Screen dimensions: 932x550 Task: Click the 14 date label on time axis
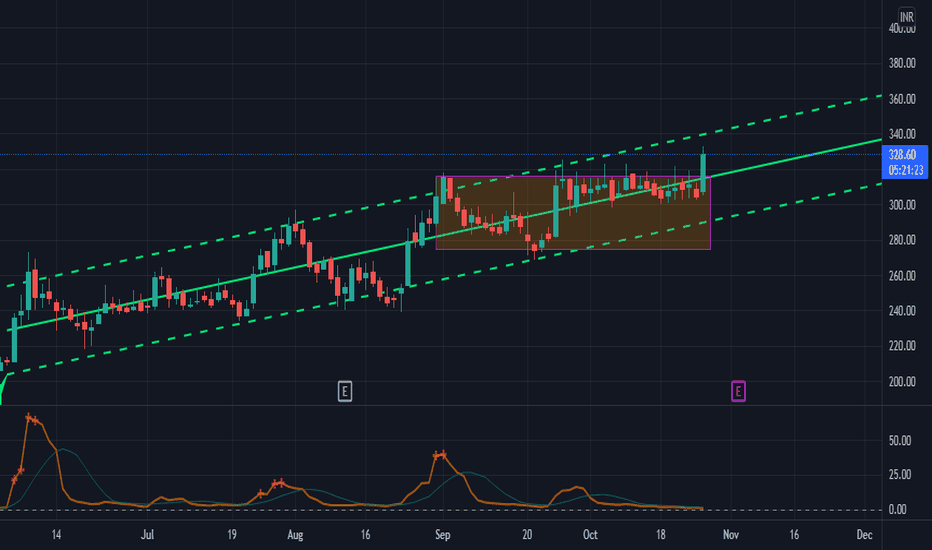[56, 535]
